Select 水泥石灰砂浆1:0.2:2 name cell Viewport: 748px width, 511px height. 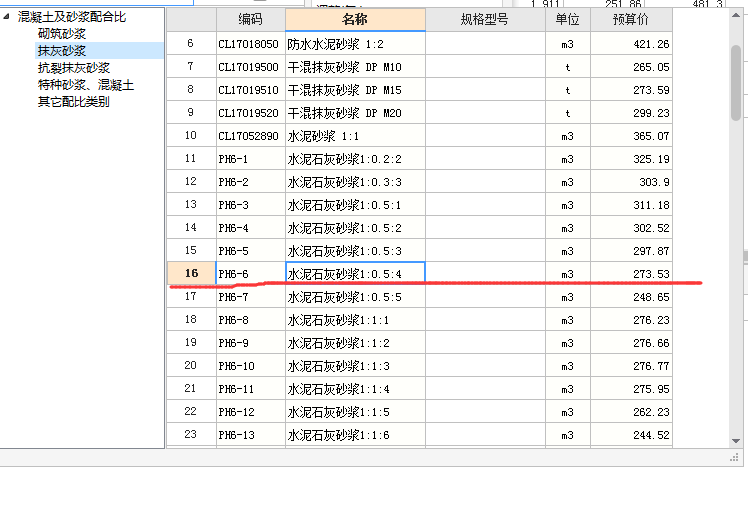(x=355, y=159)
